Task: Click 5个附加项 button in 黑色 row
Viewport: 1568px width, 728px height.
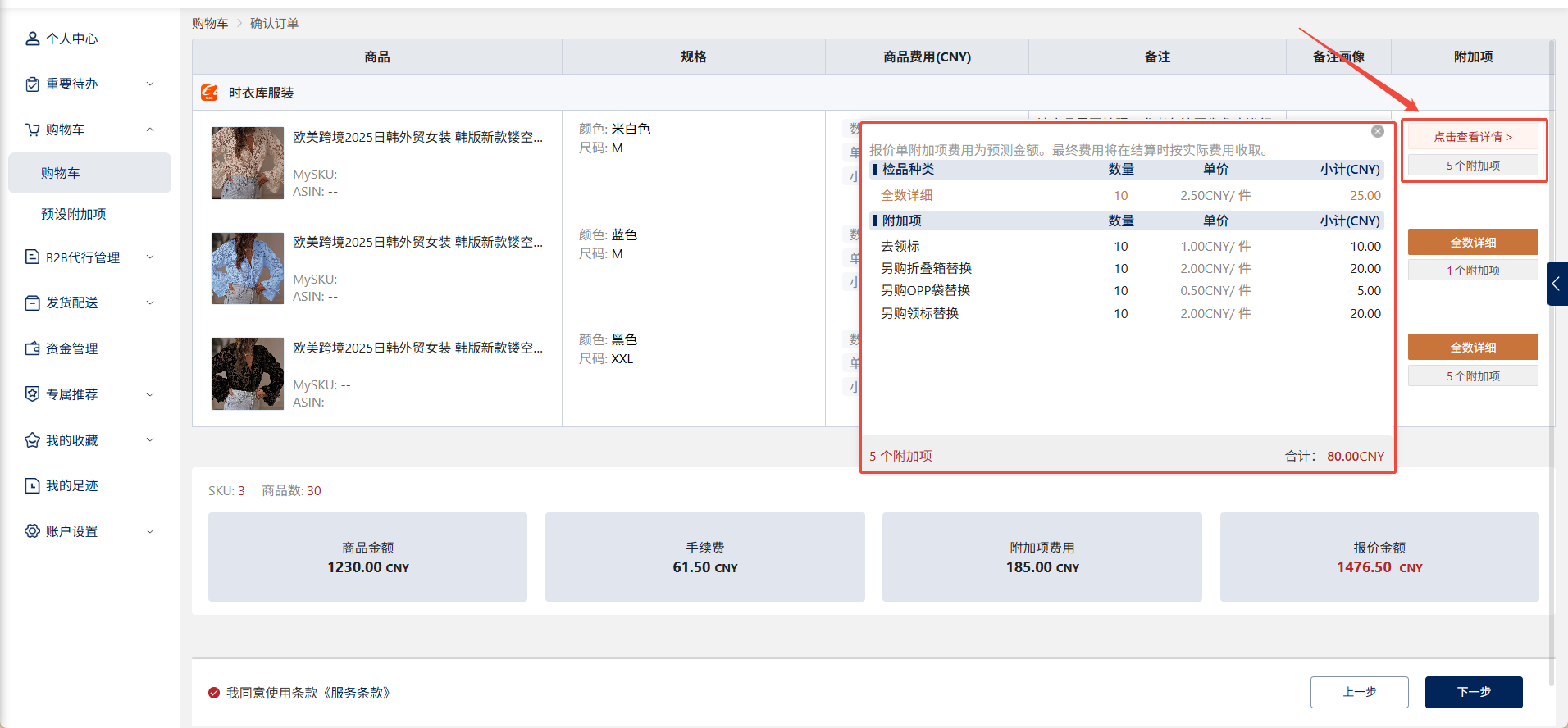Action: tap(1473, 376)
